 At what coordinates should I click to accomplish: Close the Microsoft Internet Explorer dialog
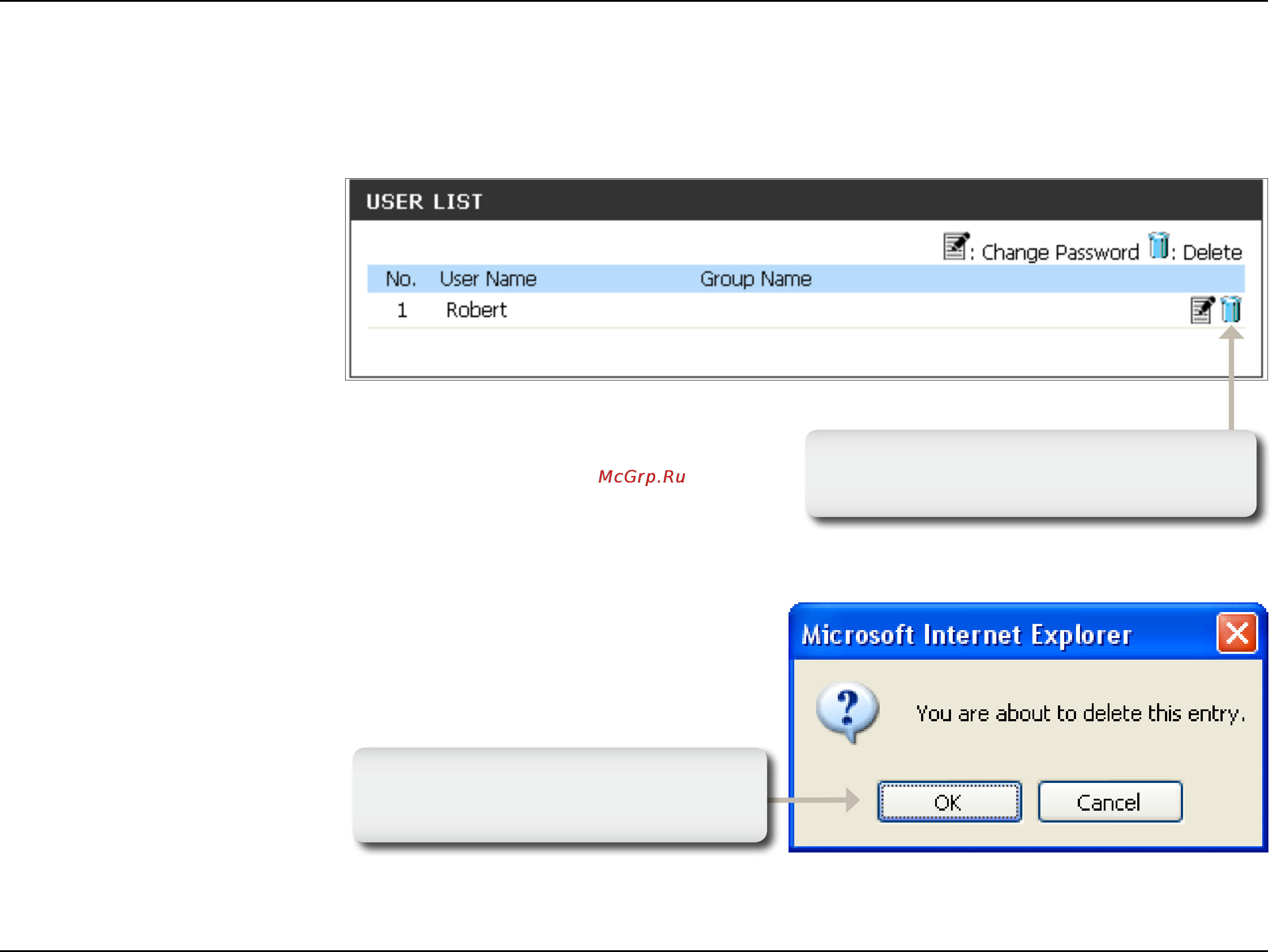click(x=1236, y=633)
